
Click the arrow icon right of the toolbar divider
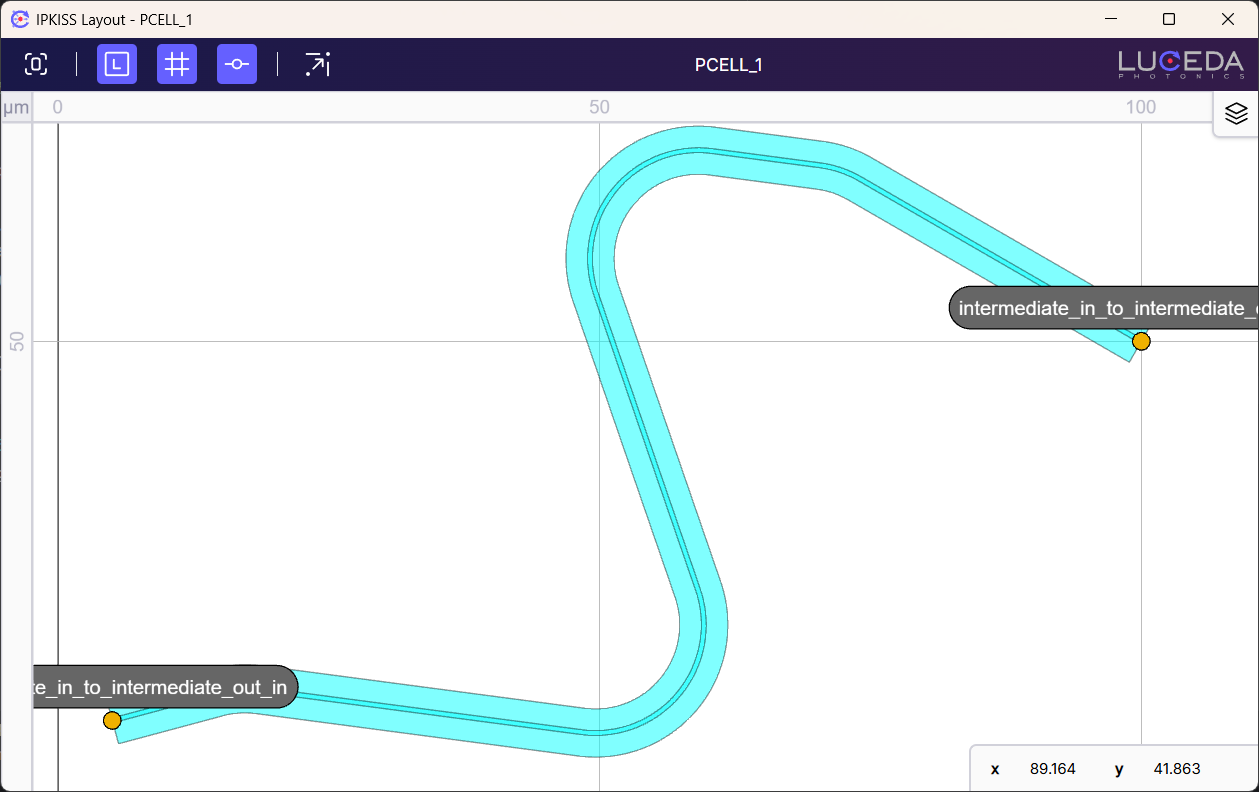click(317, 65)
